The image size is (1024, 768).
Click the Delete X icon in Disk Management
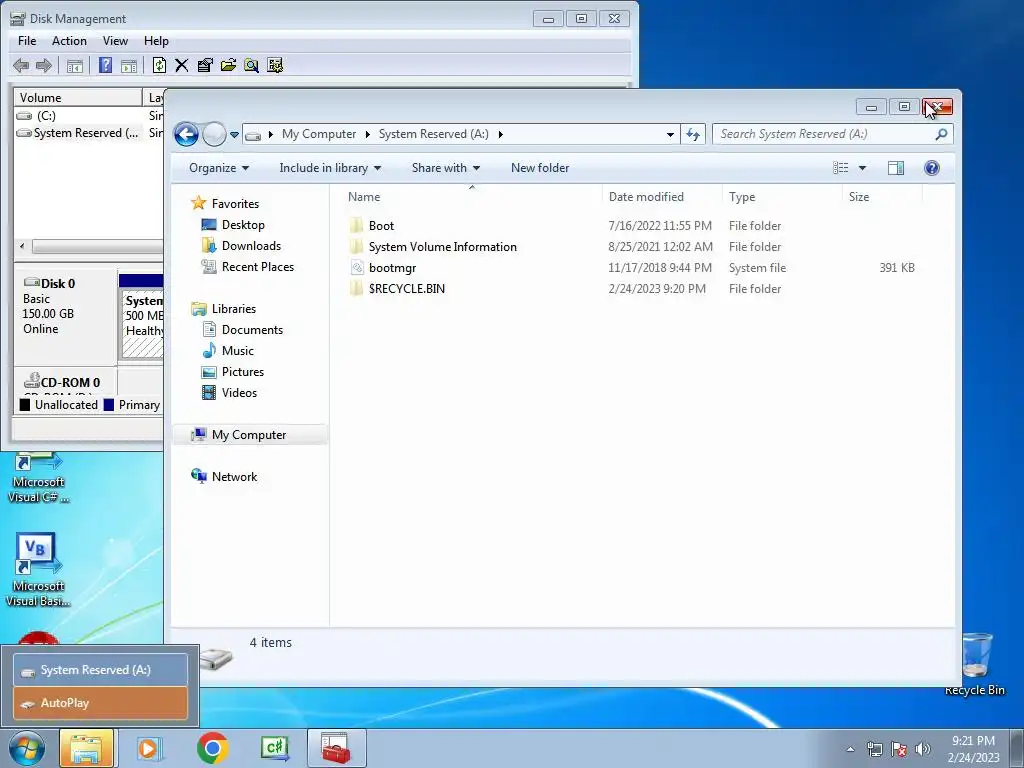click(x=182, y=65)
